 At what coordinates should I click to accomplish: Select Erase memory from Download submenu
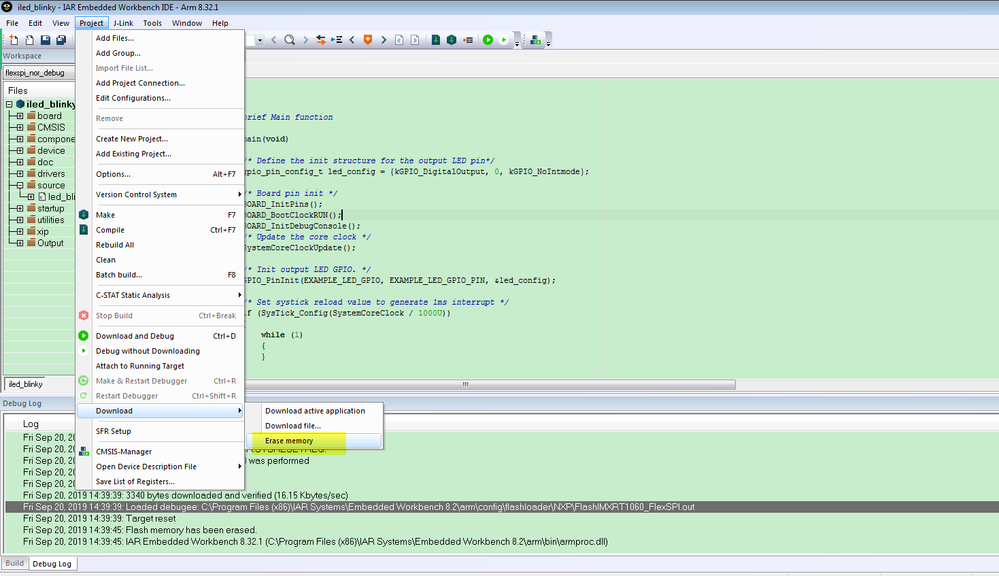[313, 441]
